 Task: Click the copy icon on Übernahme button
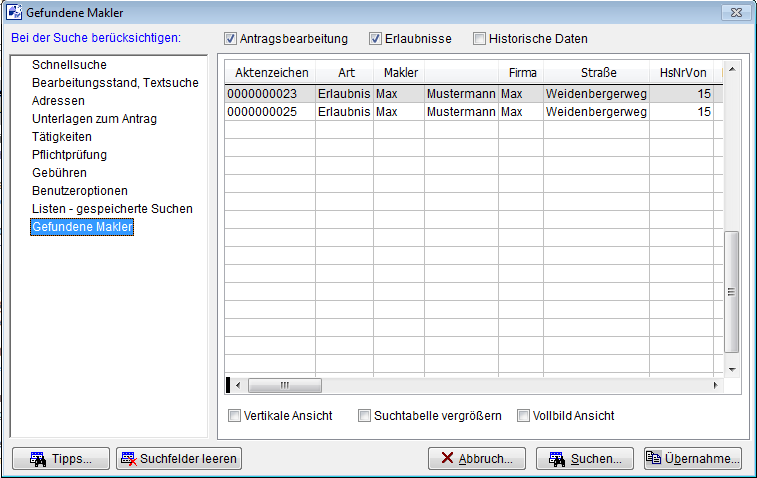point(654,459)
